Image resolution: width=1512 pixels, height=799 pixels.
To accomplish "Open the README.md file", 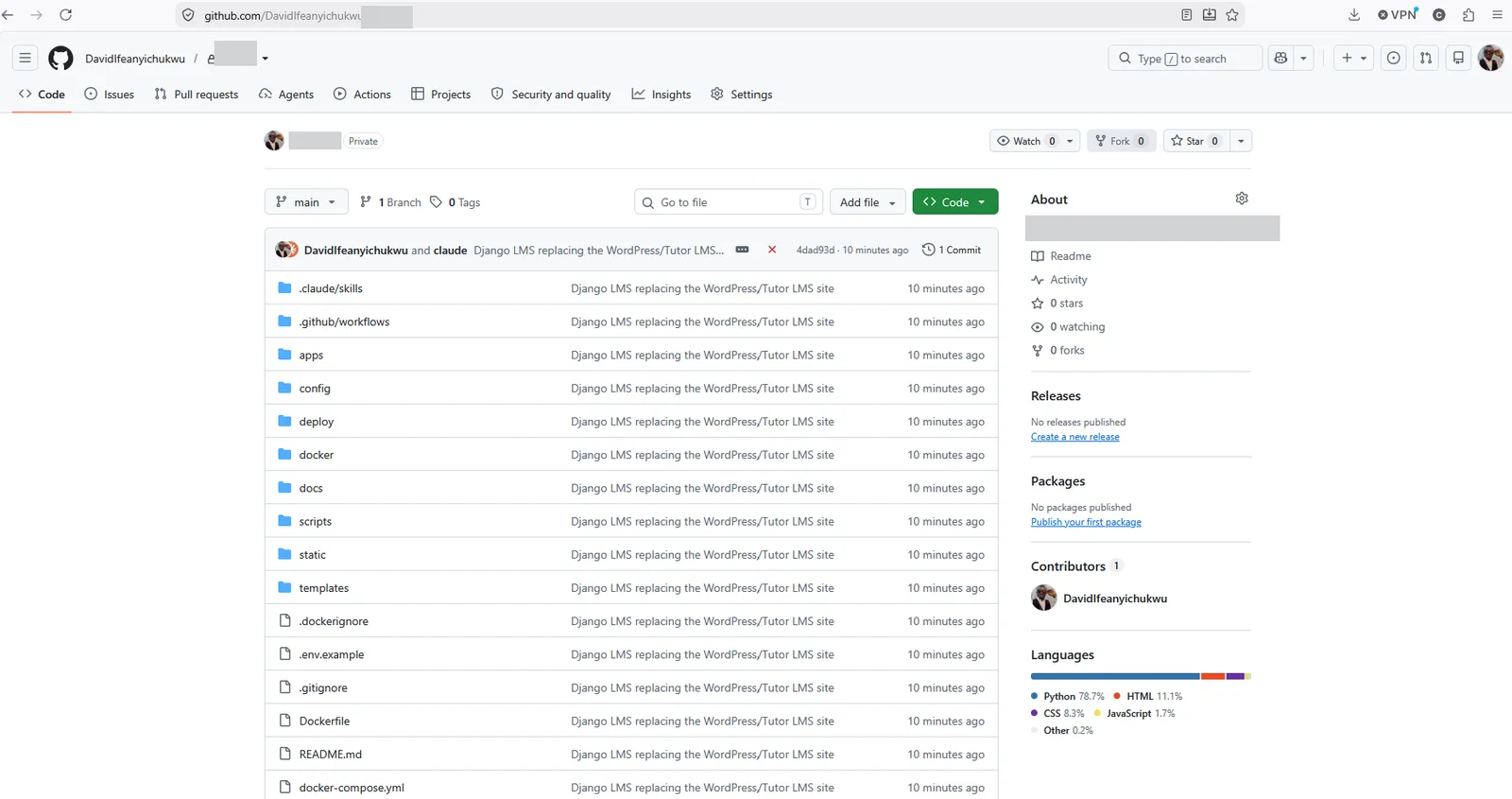I will pos(331,755).
